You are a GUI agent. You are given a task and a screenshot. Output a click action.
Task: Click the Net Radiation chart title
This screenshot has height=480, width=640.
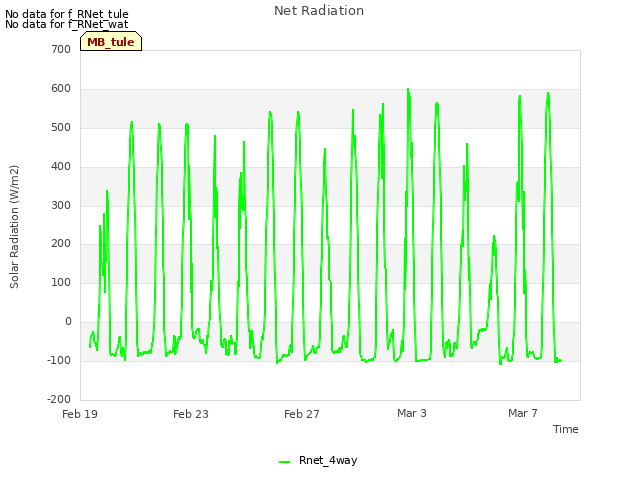click(319, 11)
